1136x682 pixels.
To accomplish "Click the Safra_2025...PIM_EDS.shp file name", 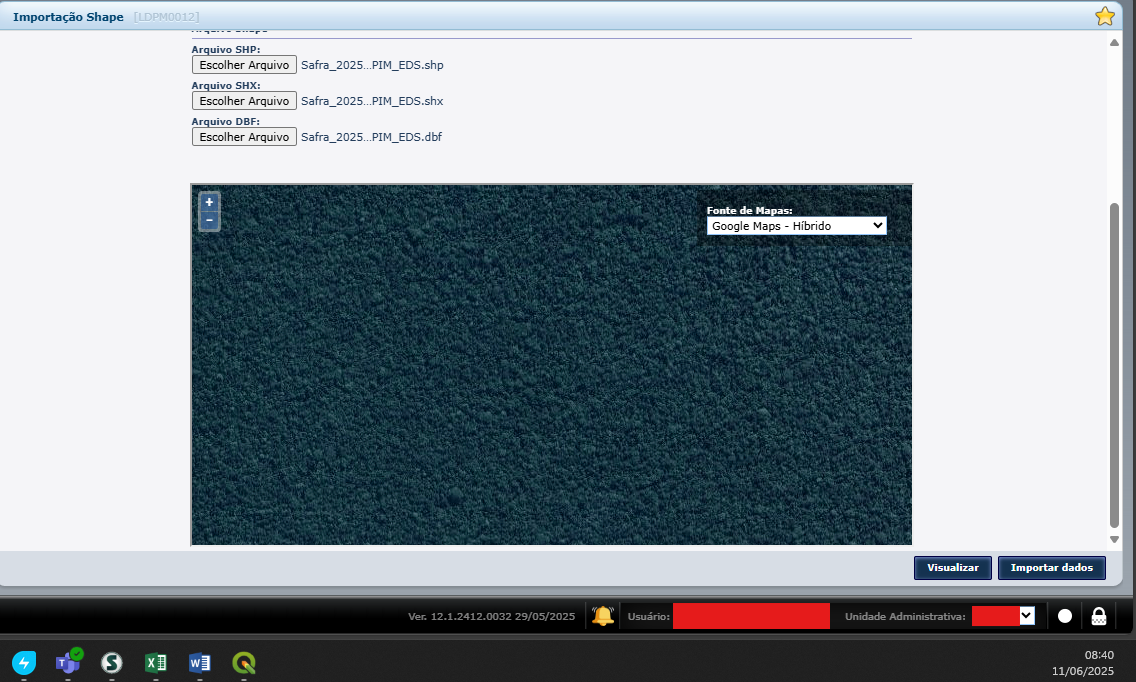I will click(372, 65).
